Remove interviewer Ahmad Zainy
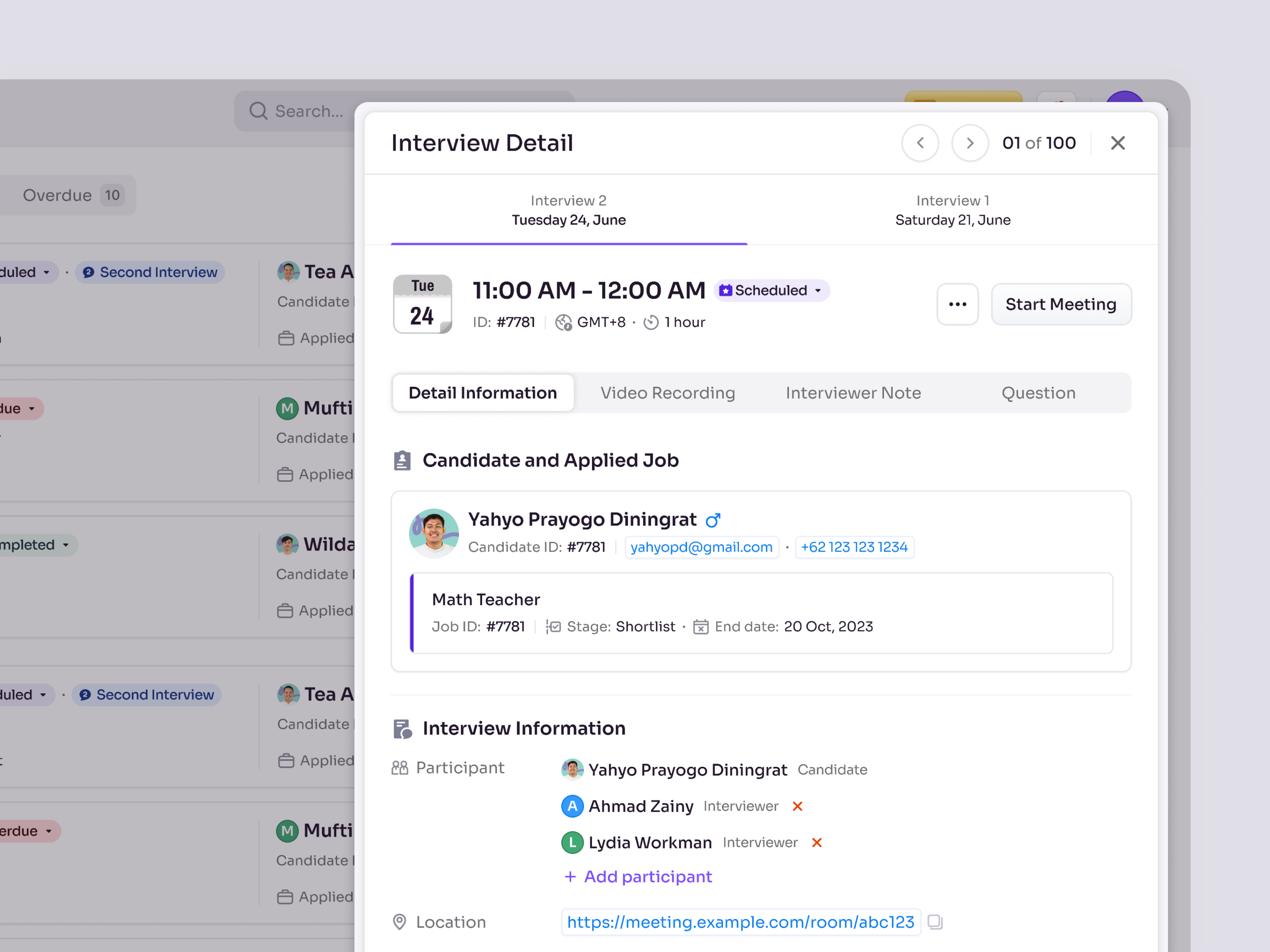Image resolution: width=1270 pixels, height=952 pixels. tap(797, 806)
